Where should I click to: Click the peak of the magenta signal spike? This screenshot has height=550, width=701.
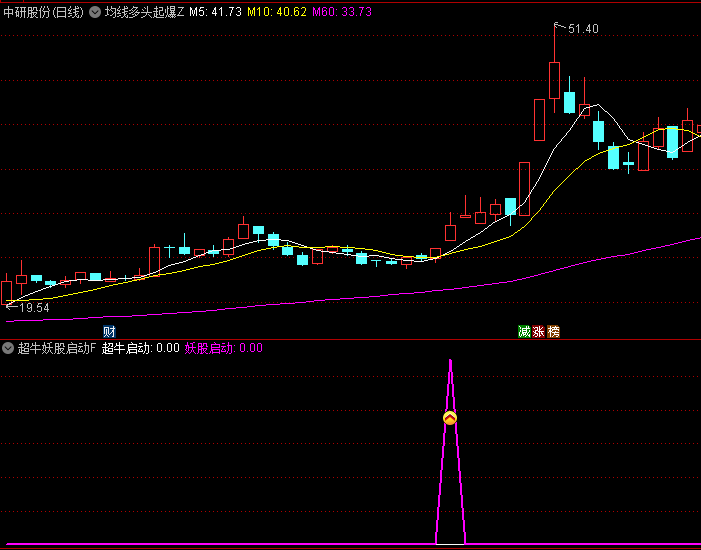coord(450,360)
